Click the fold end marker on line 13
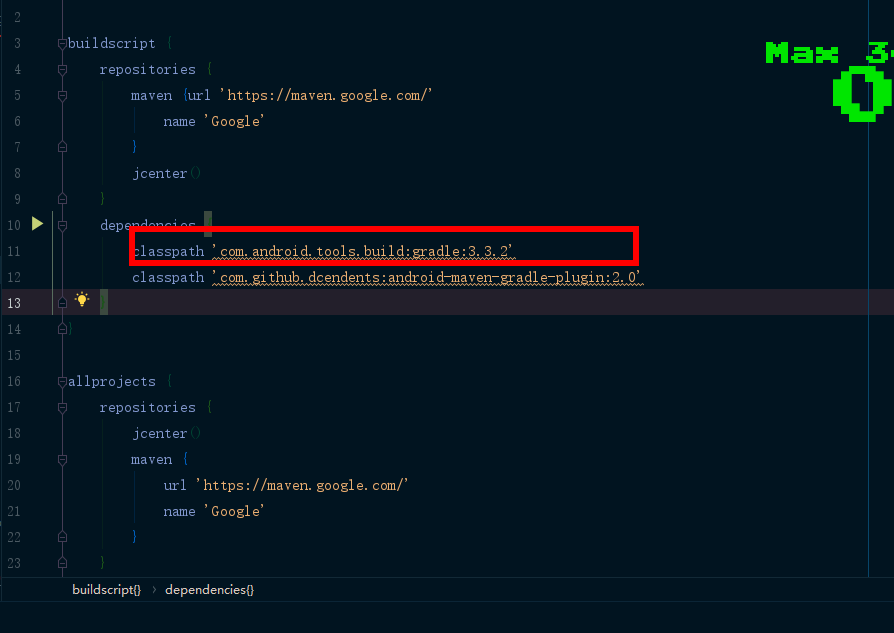The image size is (894, 633). [x=62, y=303]
